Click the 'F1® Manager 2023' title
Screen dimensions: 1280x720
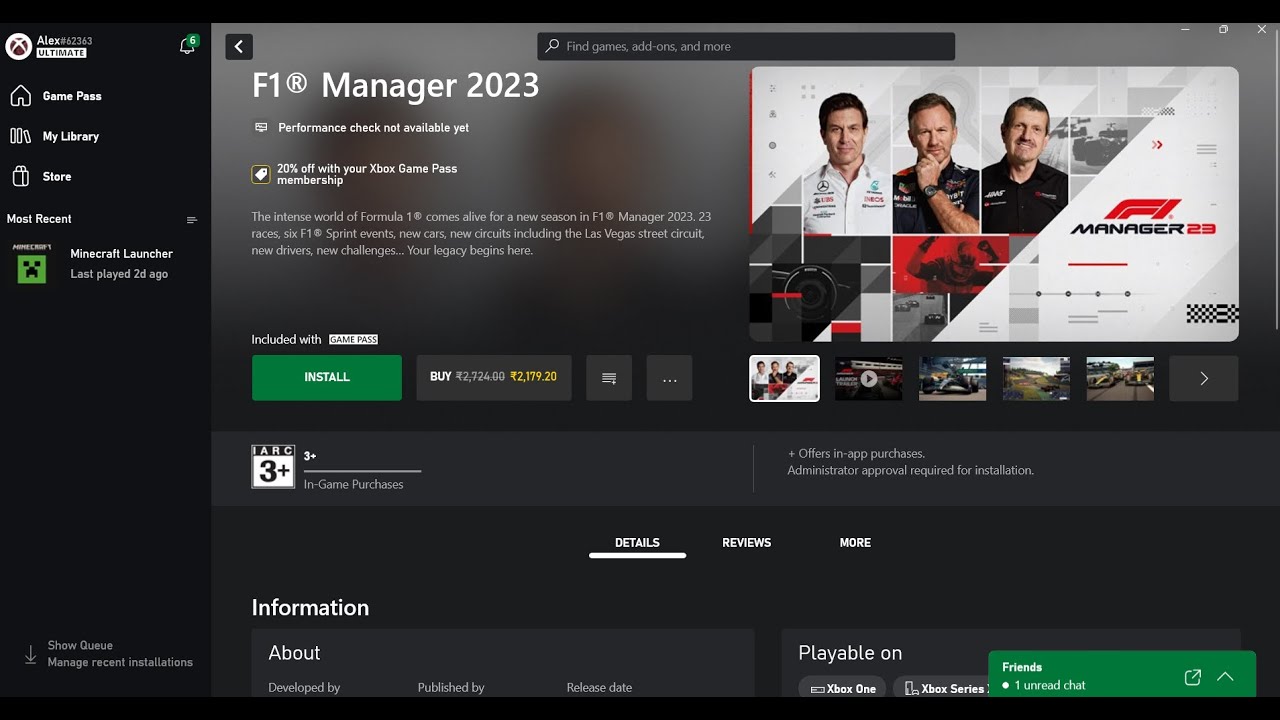pos(395,85)
